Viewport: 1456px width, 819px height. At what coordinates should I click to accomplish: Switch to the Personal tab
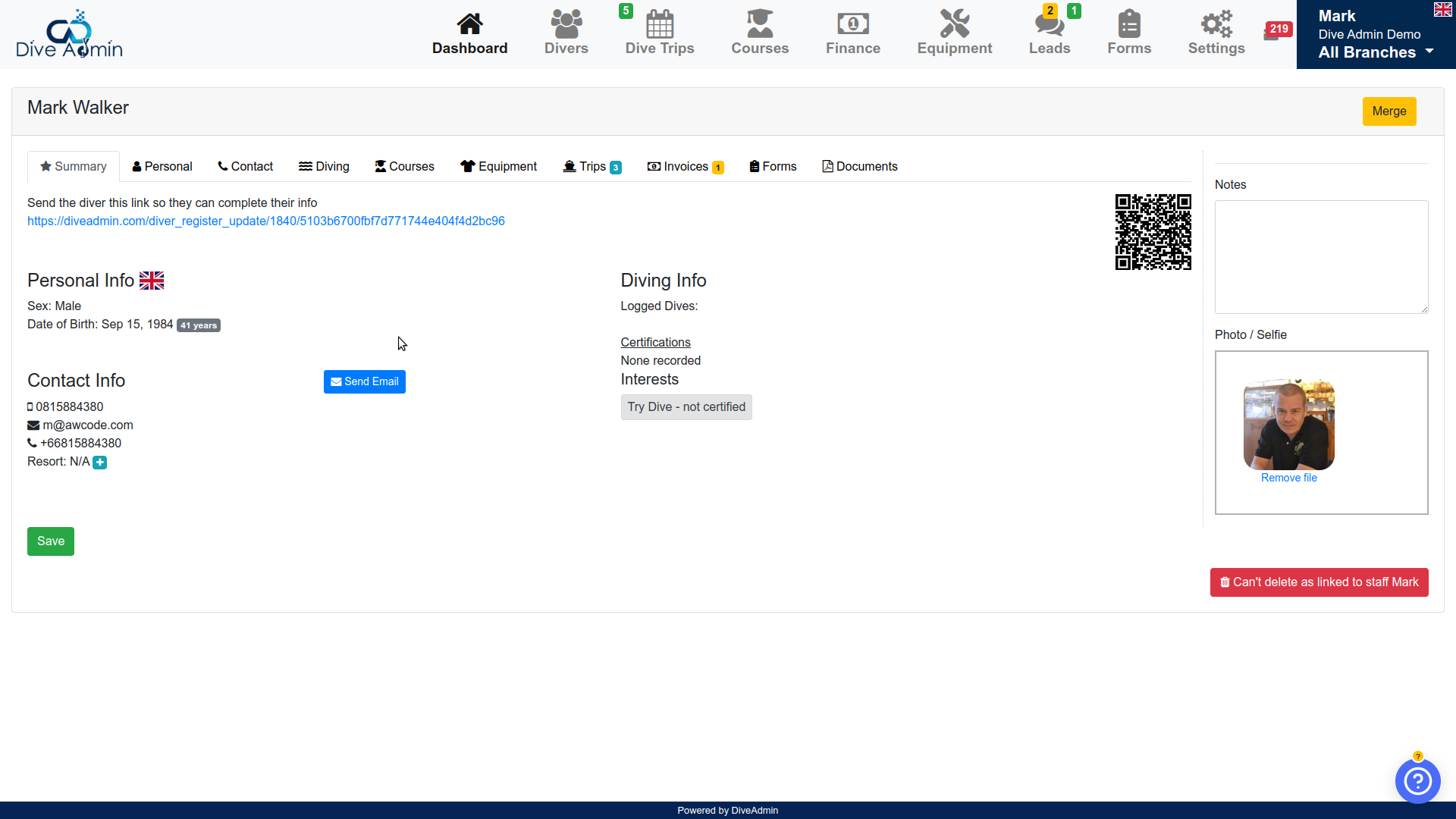click(162, 167)
